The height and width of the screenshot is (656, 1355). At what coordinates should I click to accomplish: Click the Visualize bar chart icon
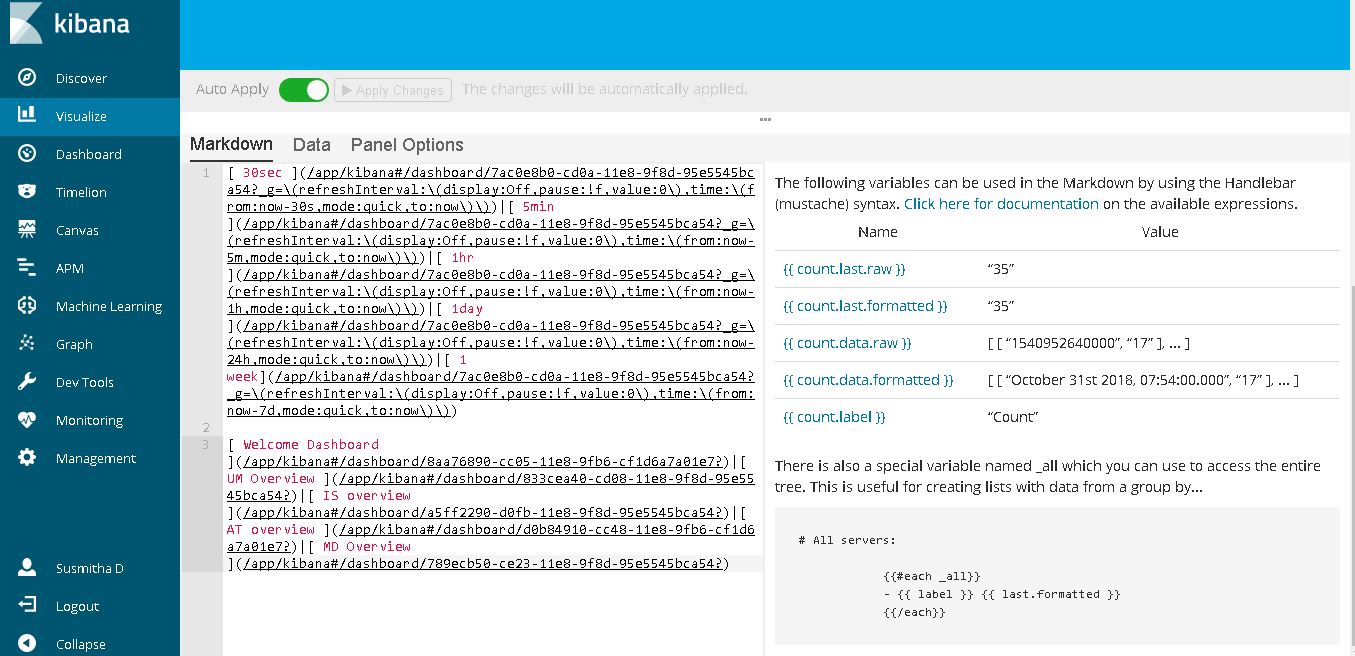point(27,116)
